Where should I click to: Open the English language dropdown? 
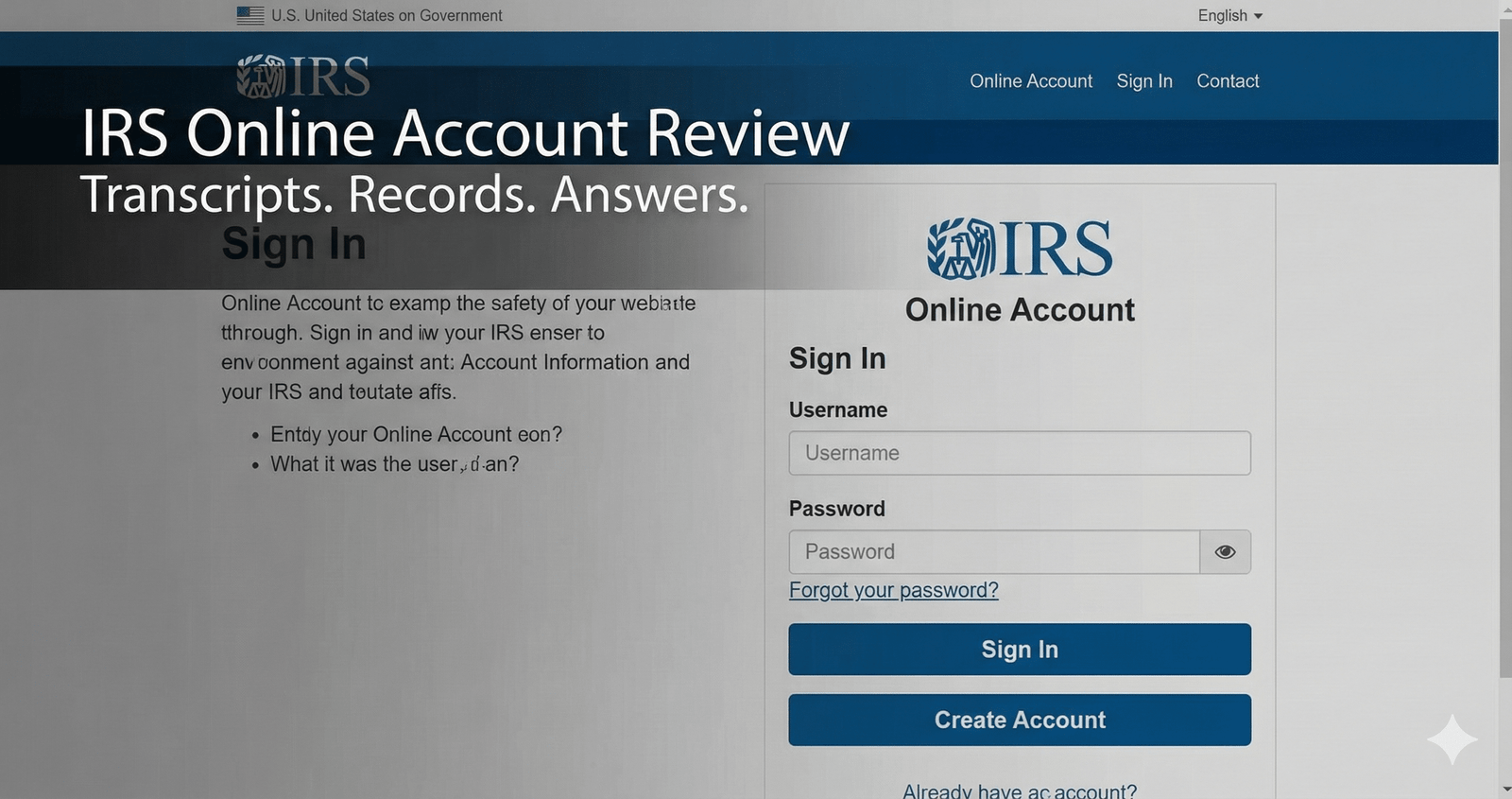coord(1229,15)
